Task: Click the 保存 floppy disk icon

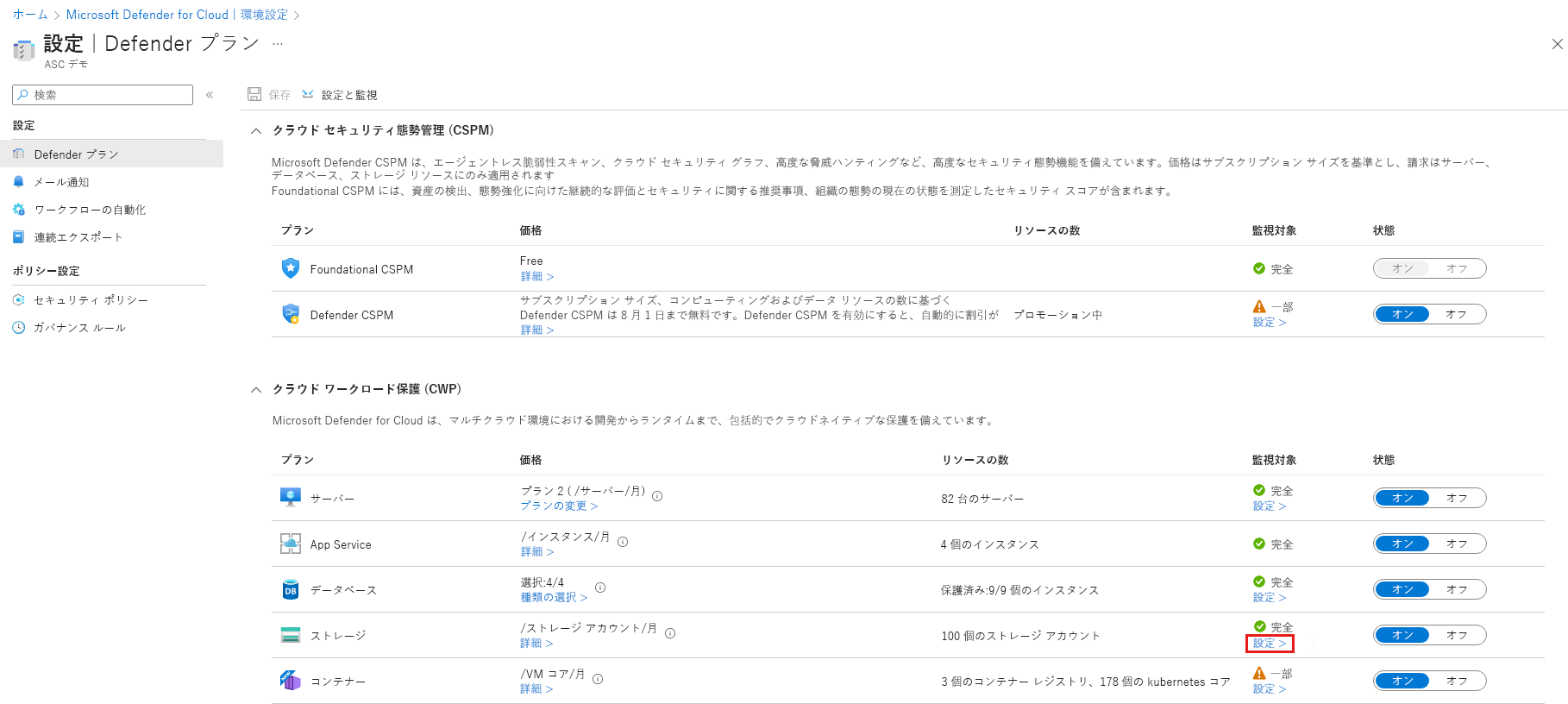Action: pyautogui.click(x=254, y=94)
